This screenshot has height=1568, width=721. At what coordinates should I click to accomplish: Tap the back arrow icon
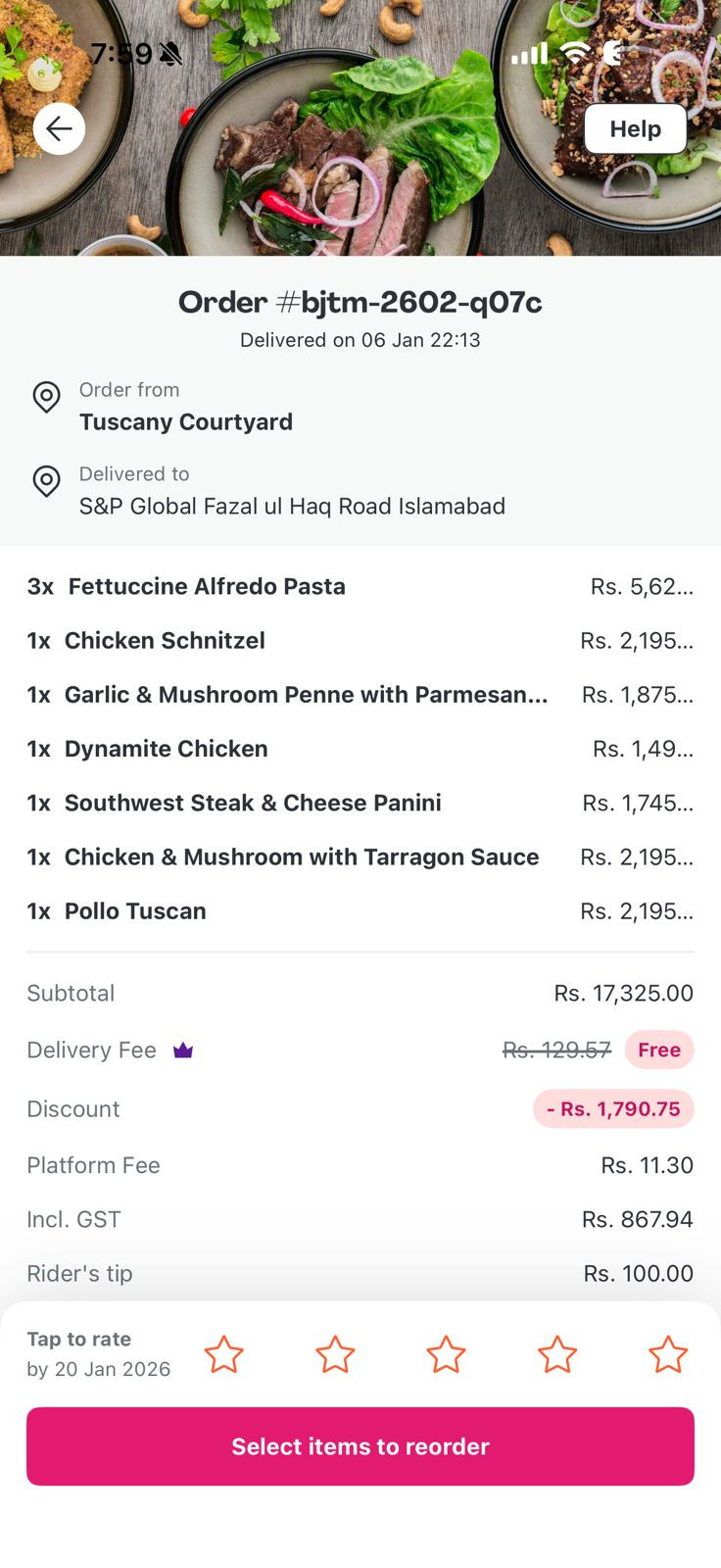59,128
